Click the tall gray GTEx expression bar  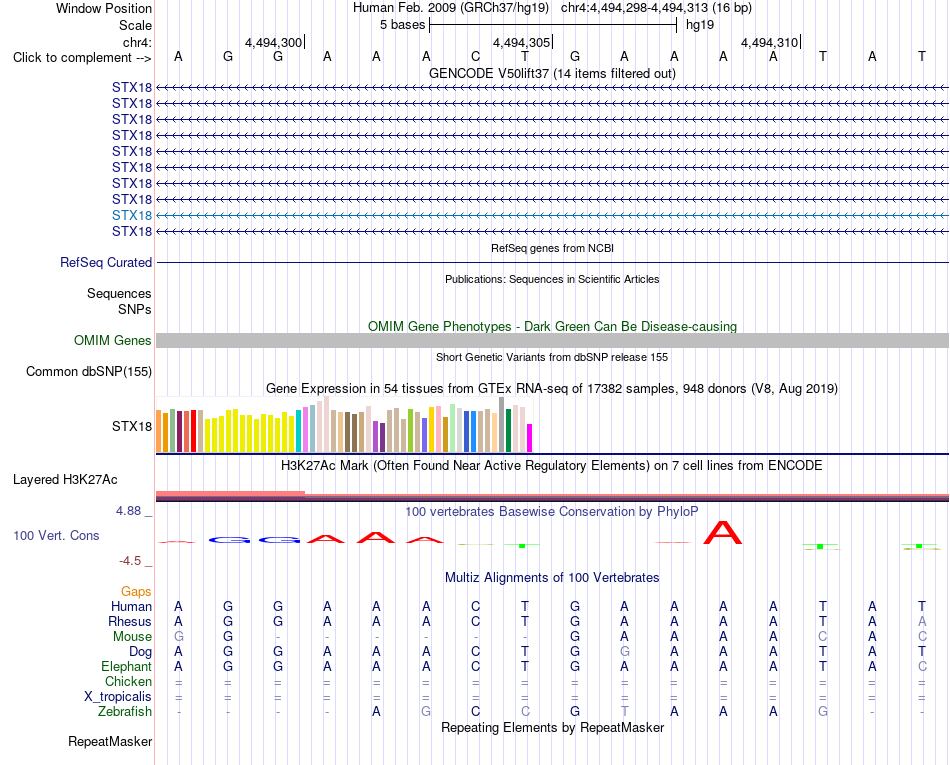point(502,425)
